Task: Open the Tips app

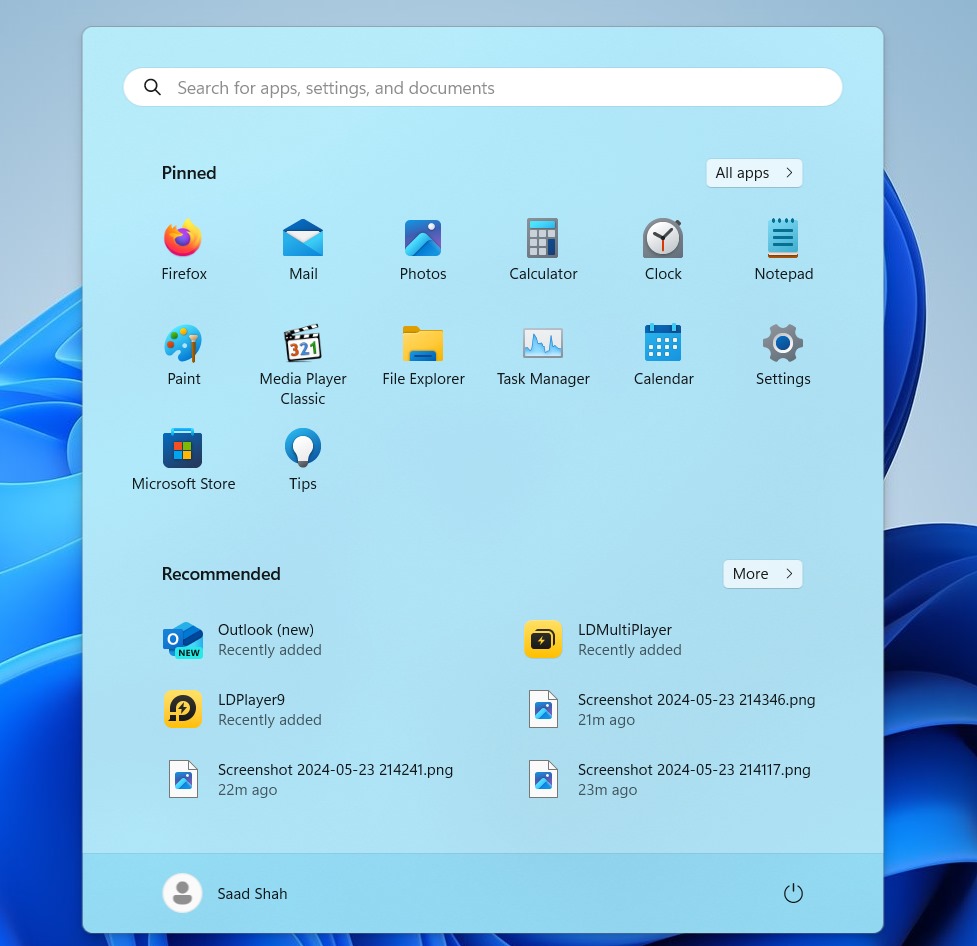Action: (x=303, y=460)
